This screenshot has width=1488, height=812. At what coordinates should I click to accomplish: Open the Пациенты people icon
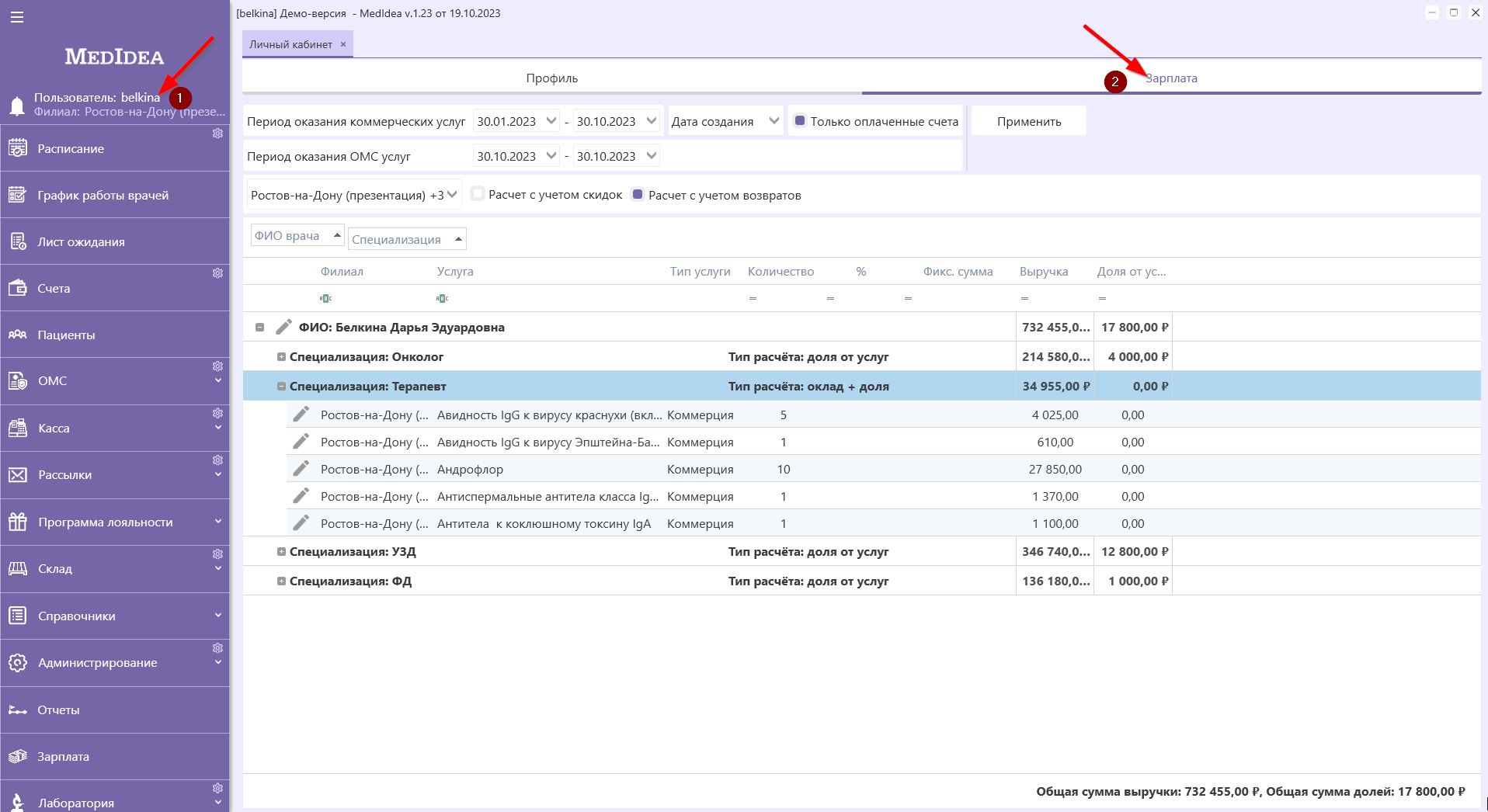17,335
